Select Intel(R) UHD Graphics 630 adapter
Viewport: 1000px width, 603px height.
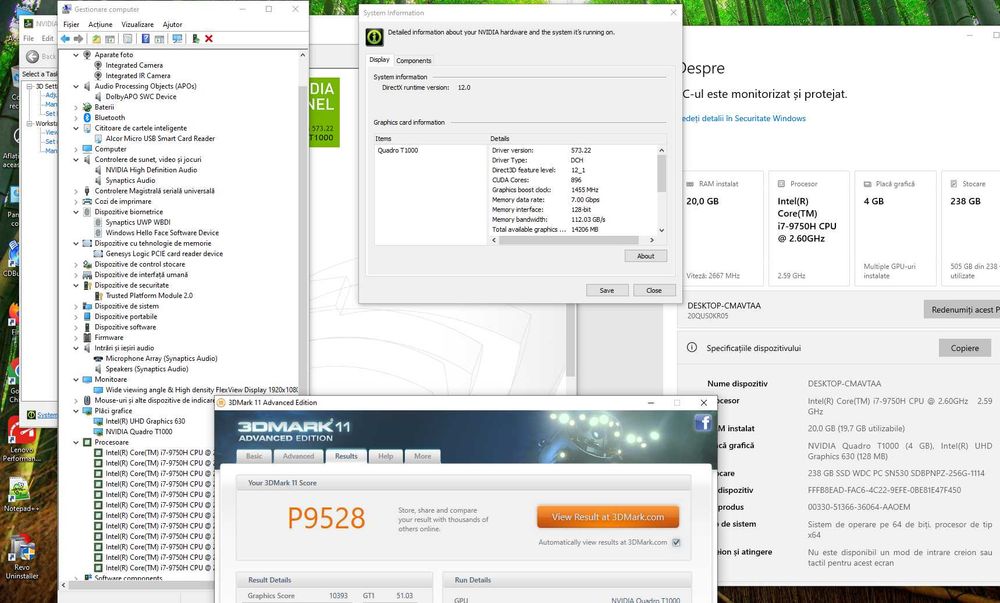click(145, 421)
